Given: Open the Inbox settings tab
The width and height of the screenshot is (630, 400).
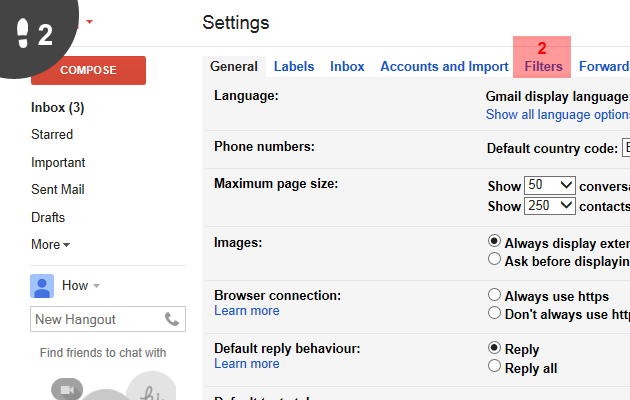Looking at the screenshot, I should coord(347,66).
